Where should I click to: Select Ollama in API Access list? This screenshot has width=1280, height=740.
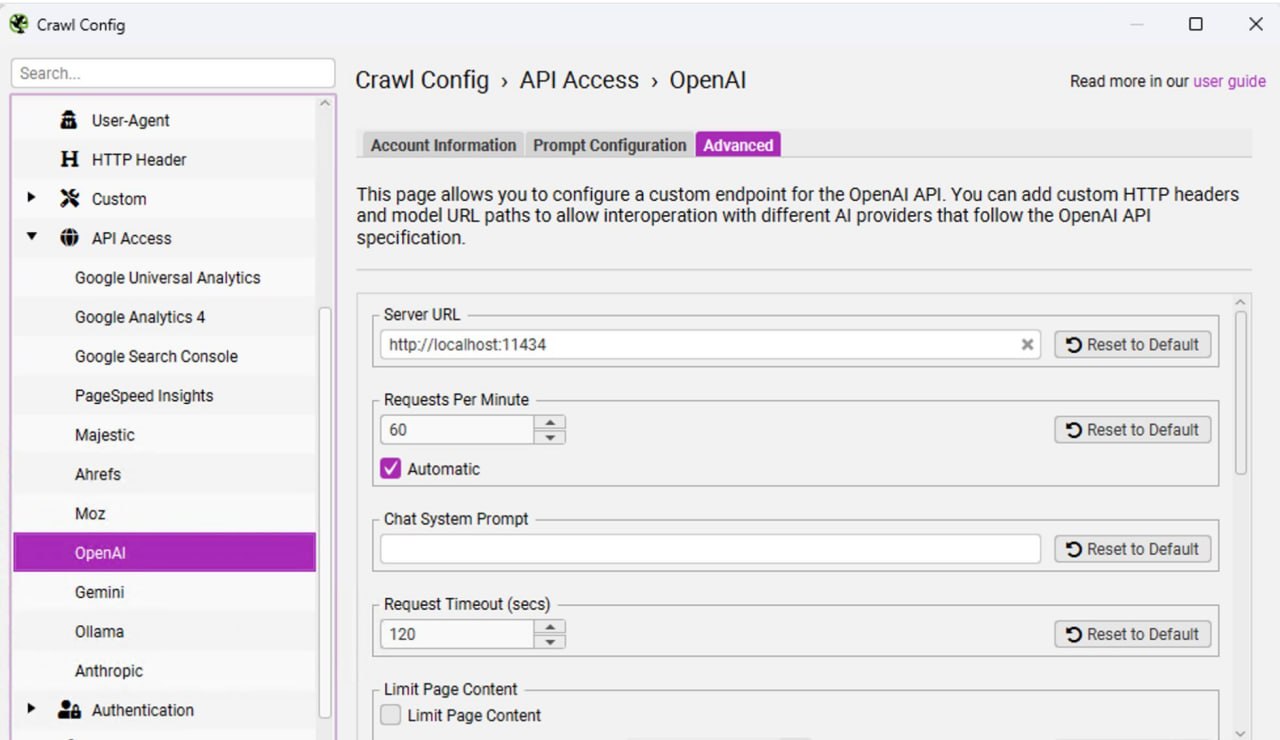[x=164, y=632]
